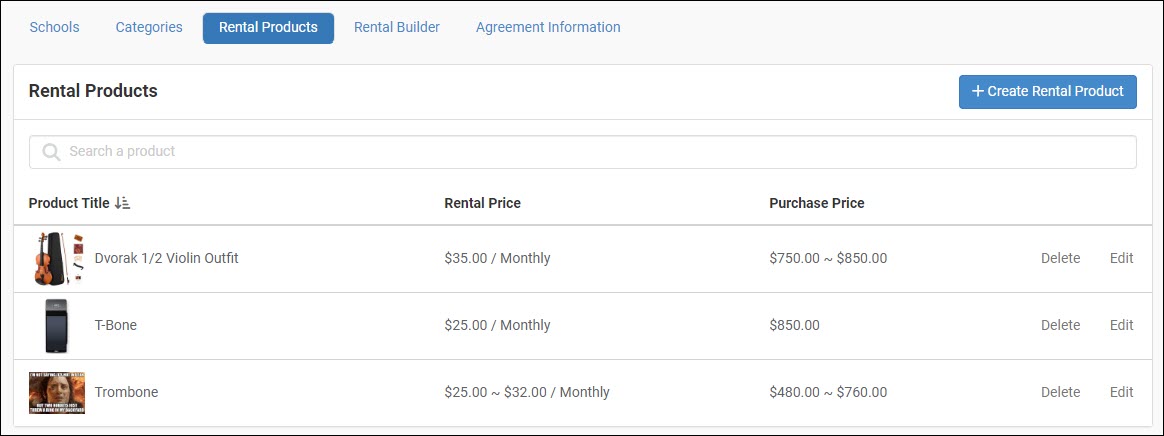Click the sort icon beside Product Title

pos(122,203)
